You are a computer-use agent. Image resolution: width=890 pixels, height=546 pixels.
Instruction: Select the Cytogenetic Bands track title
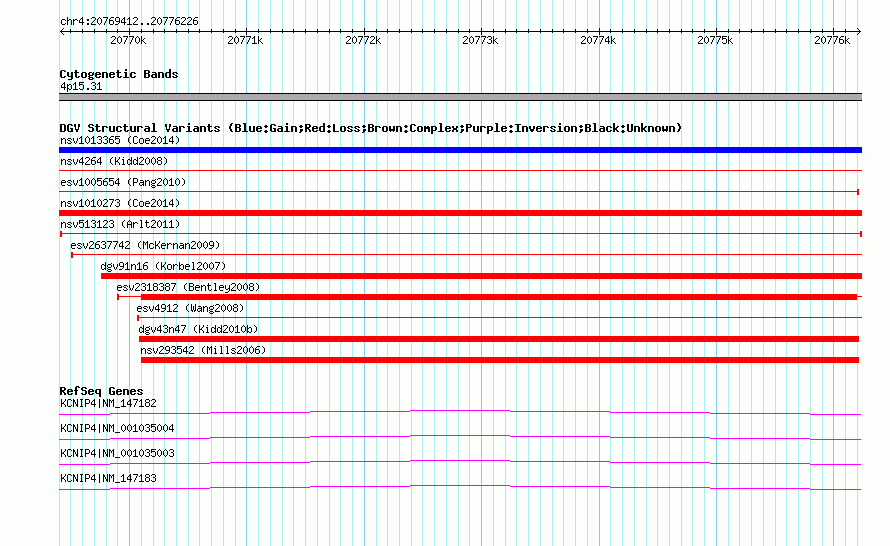pos(119,74)
